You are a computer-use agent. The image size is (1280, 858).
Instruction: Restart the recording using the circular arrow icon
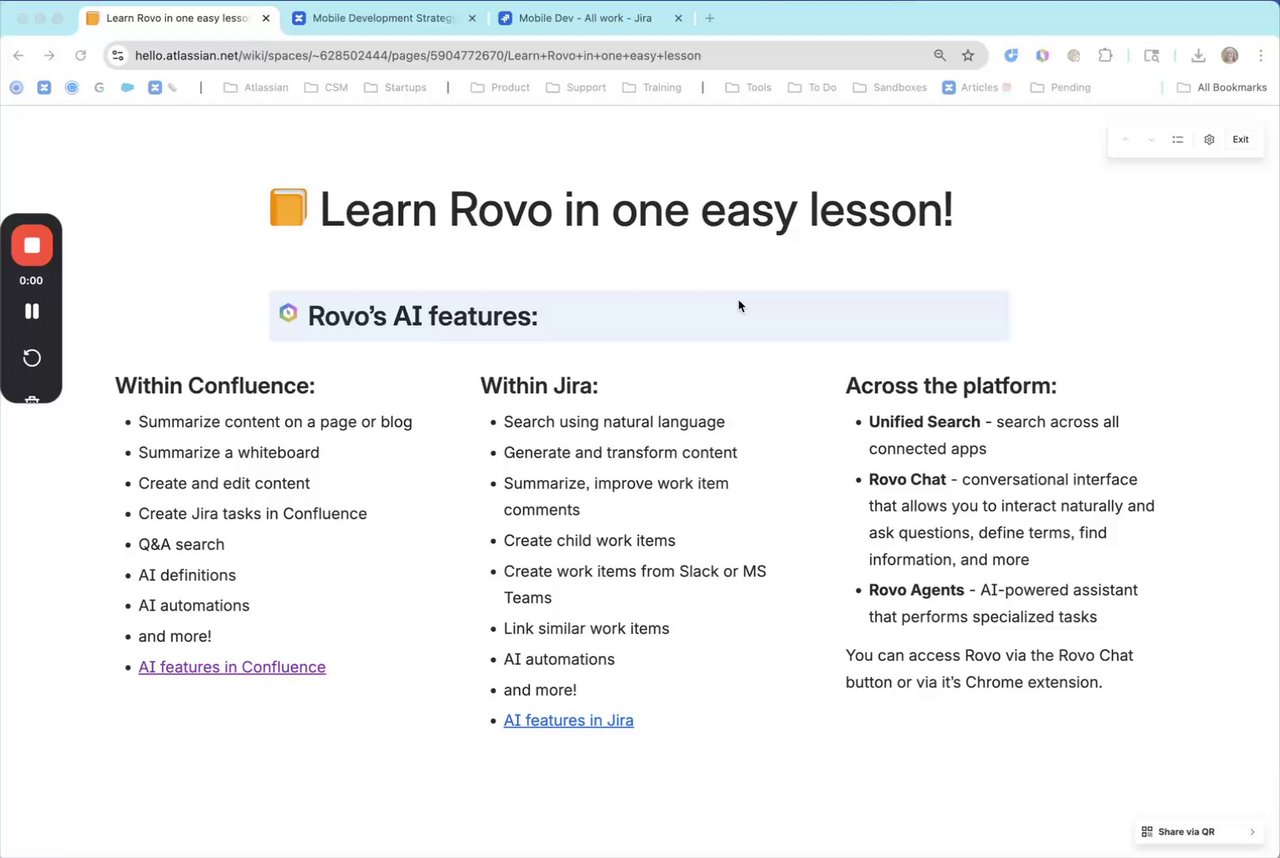[x=32, y=358]
